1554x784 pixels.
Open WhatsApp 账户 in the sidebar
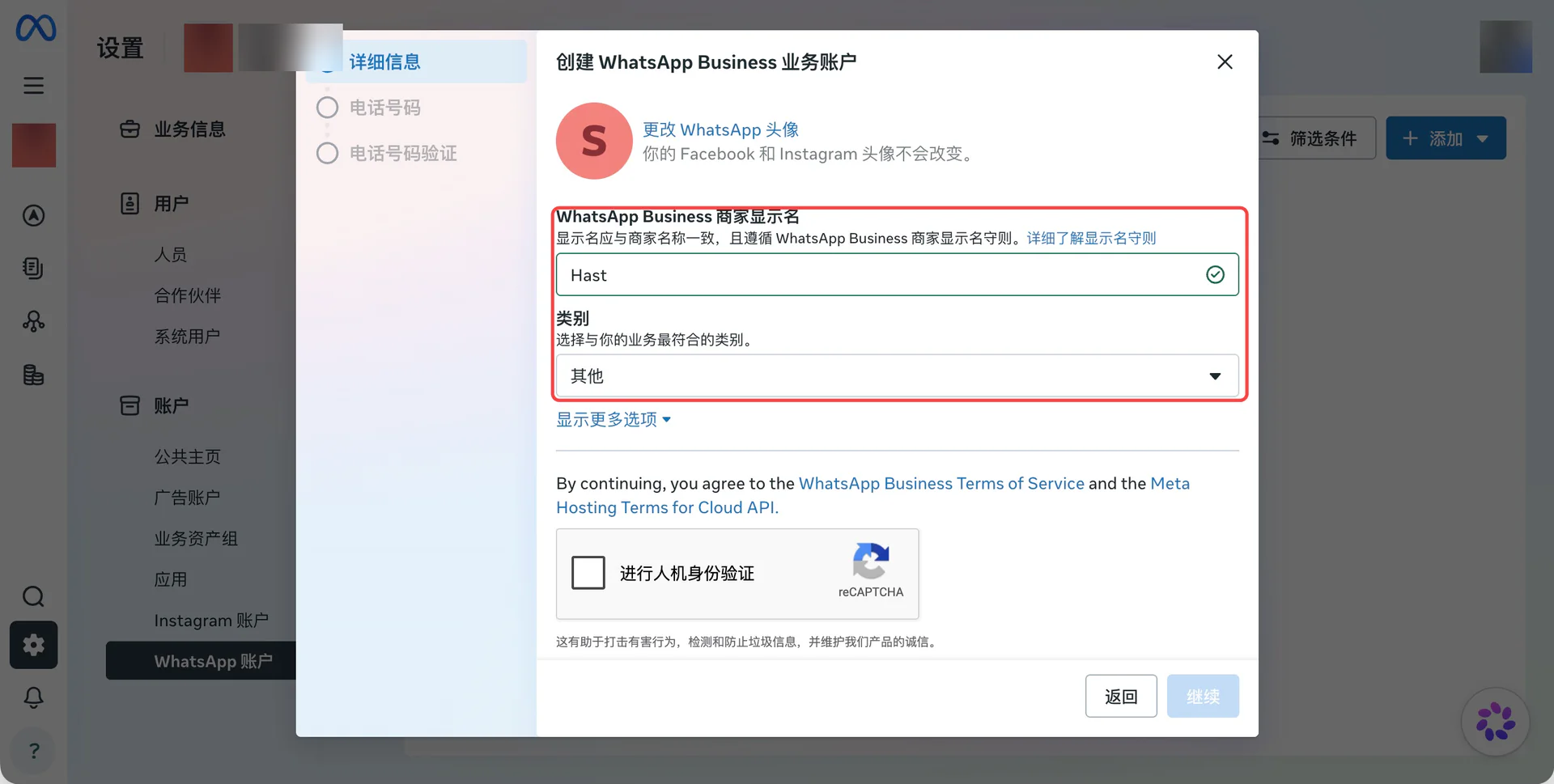[x=202, y=661]
